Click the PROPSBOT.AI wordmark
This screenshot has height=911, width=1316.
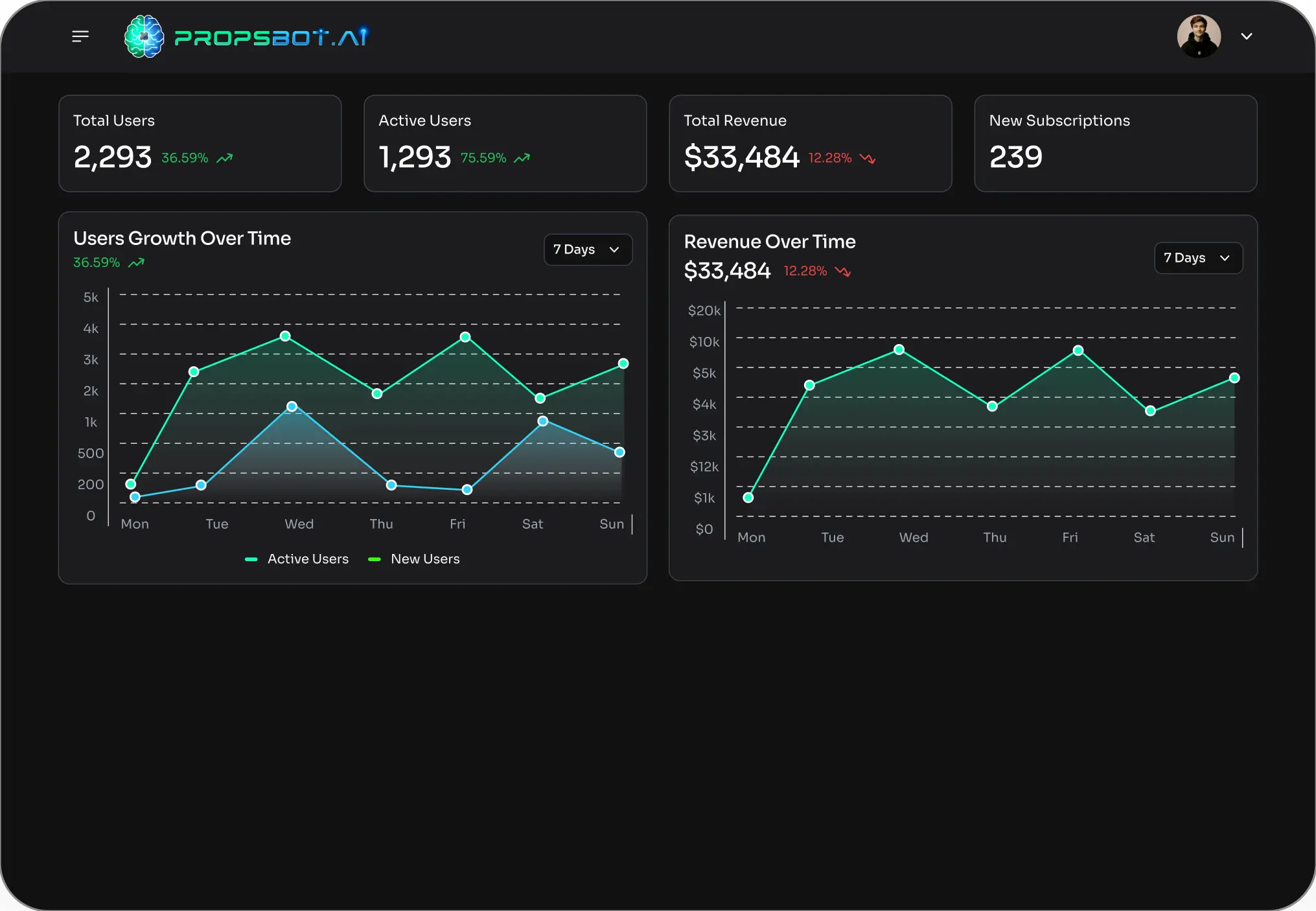(x=271, y=37)
